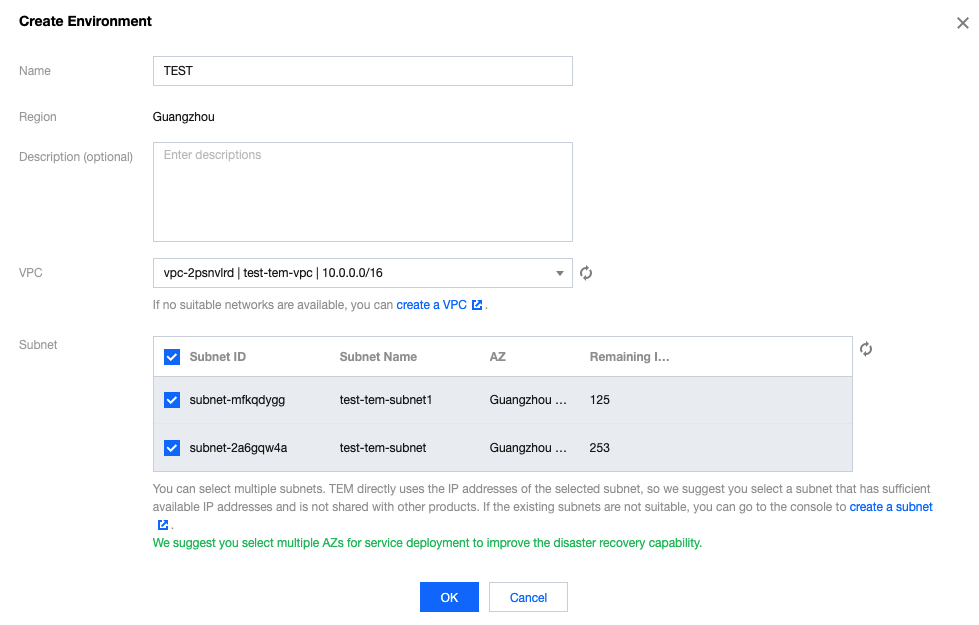Click into the Description text area

pos(362,192)
